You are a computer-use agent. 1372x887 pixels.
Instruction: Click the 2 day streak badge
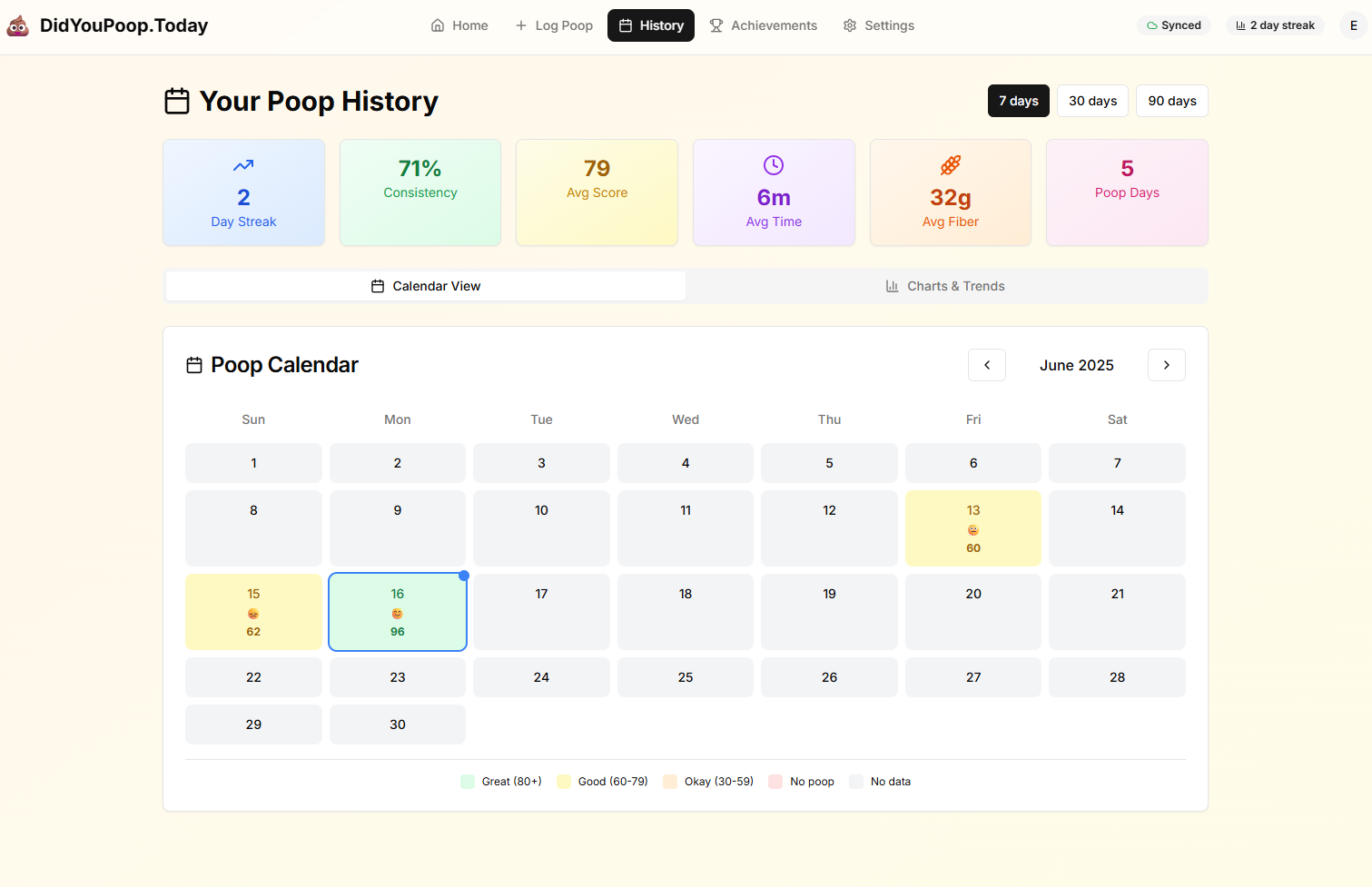1275,25
